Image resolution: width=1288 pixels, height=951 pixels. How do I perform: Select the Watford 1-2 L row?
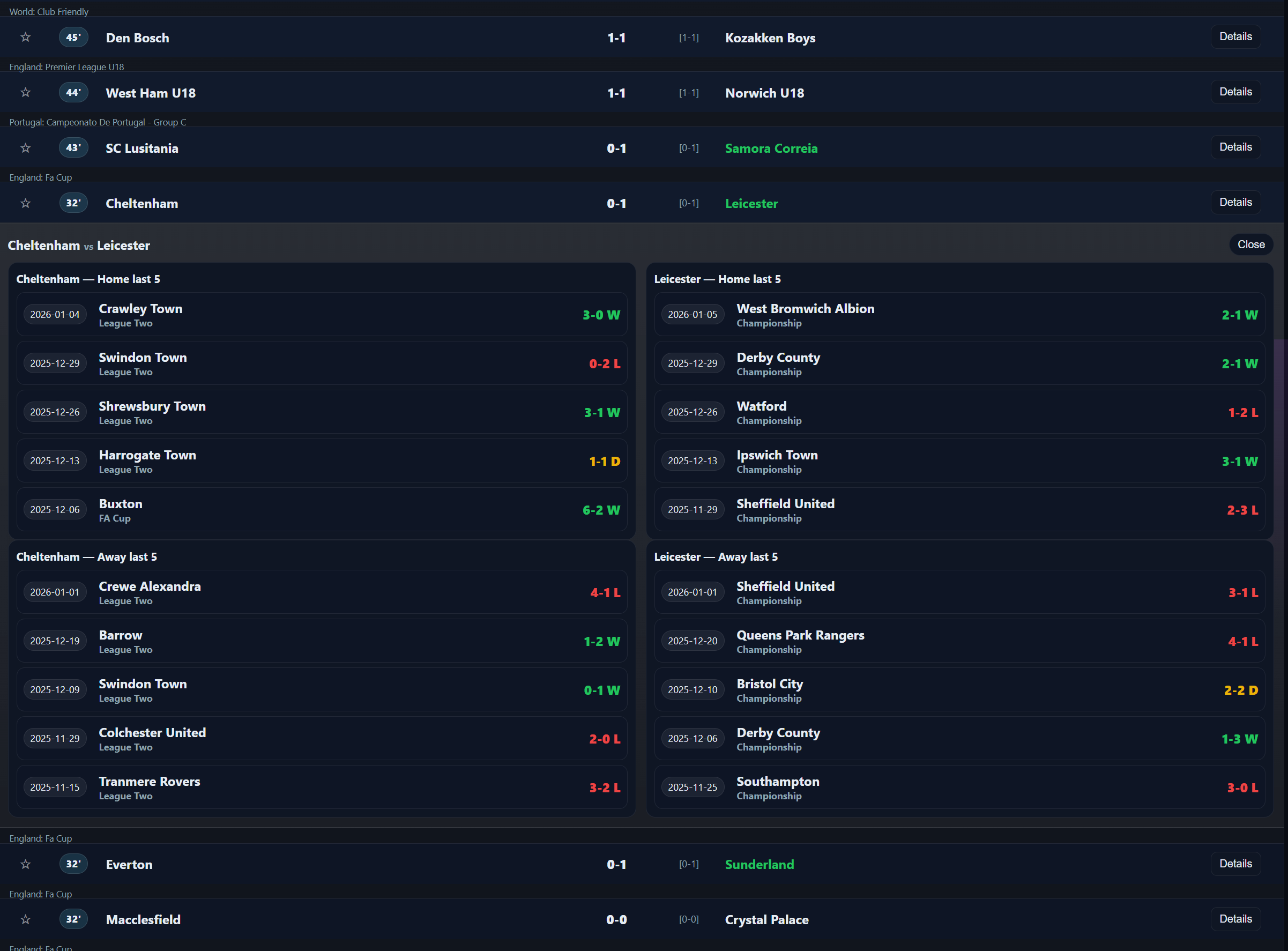[x=959, y=412]
